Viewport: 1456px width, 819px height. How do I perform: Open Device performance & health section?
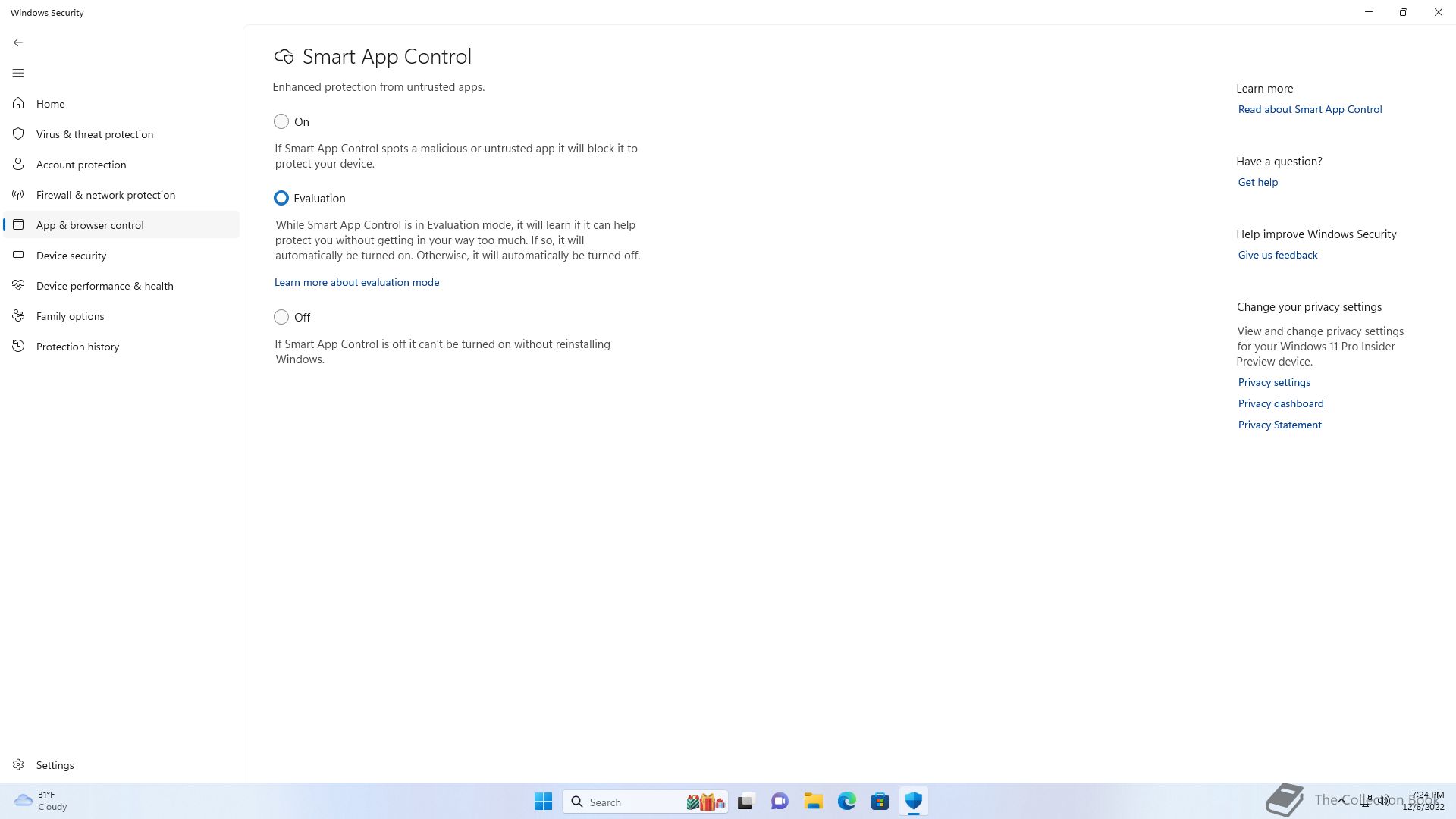[121, 285]
